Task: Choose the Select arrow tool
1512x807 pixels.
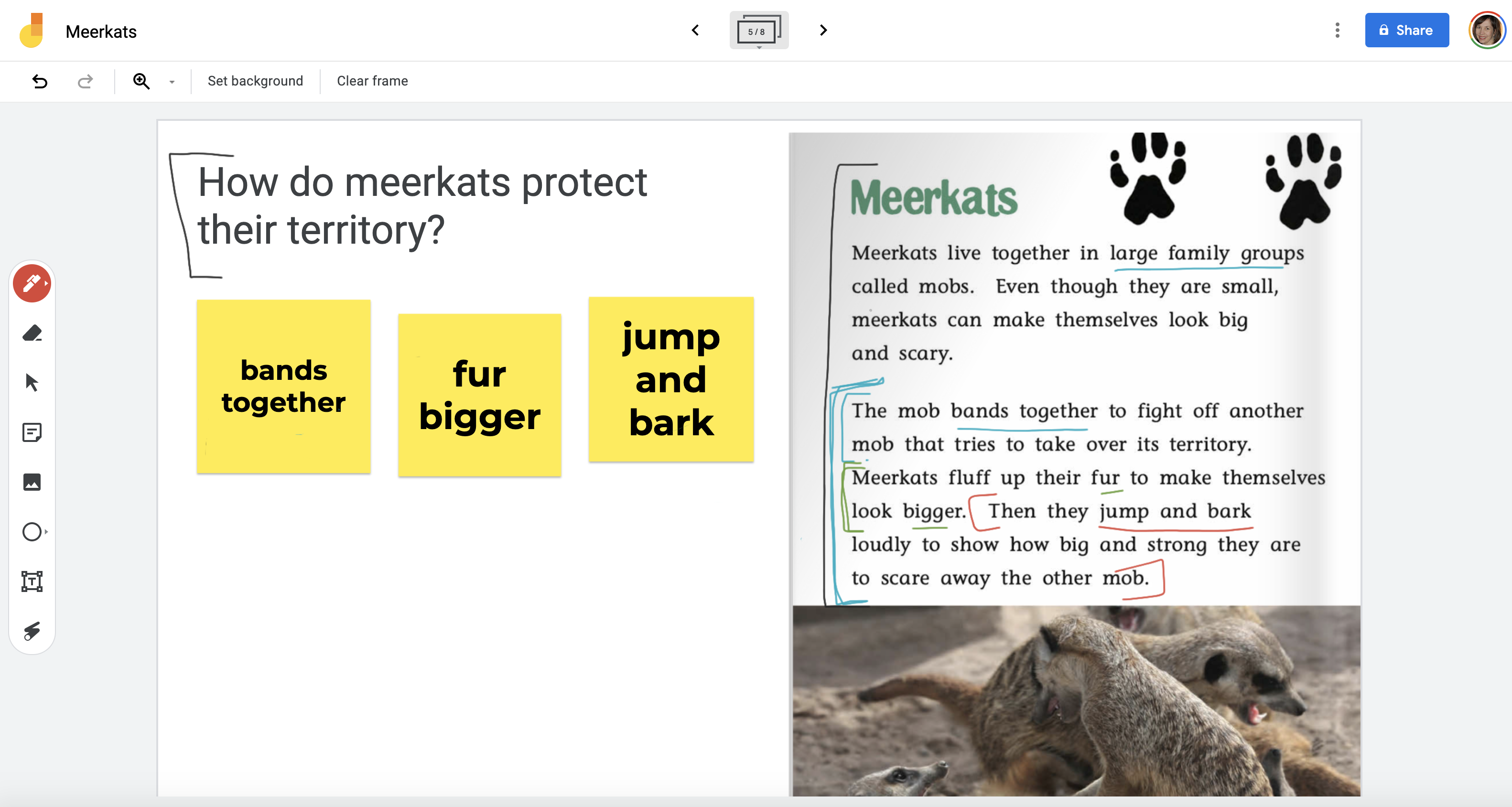Action: (32, 383)
